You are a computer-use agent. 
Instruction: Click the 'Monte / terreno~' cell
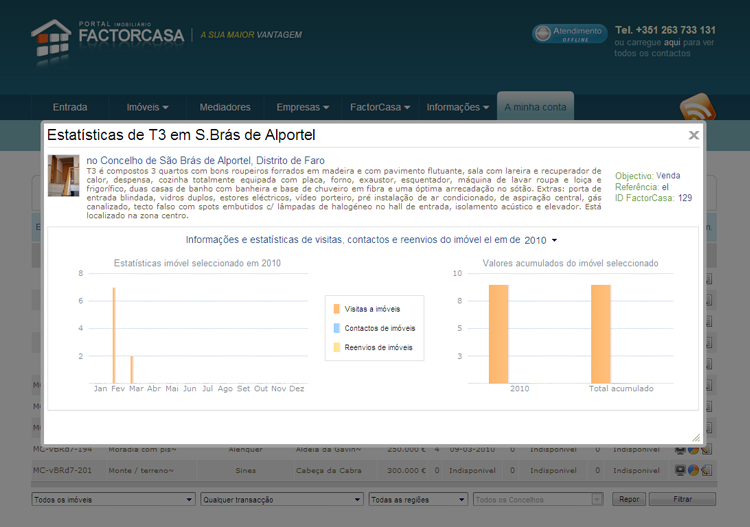click(x=141, y=471)
